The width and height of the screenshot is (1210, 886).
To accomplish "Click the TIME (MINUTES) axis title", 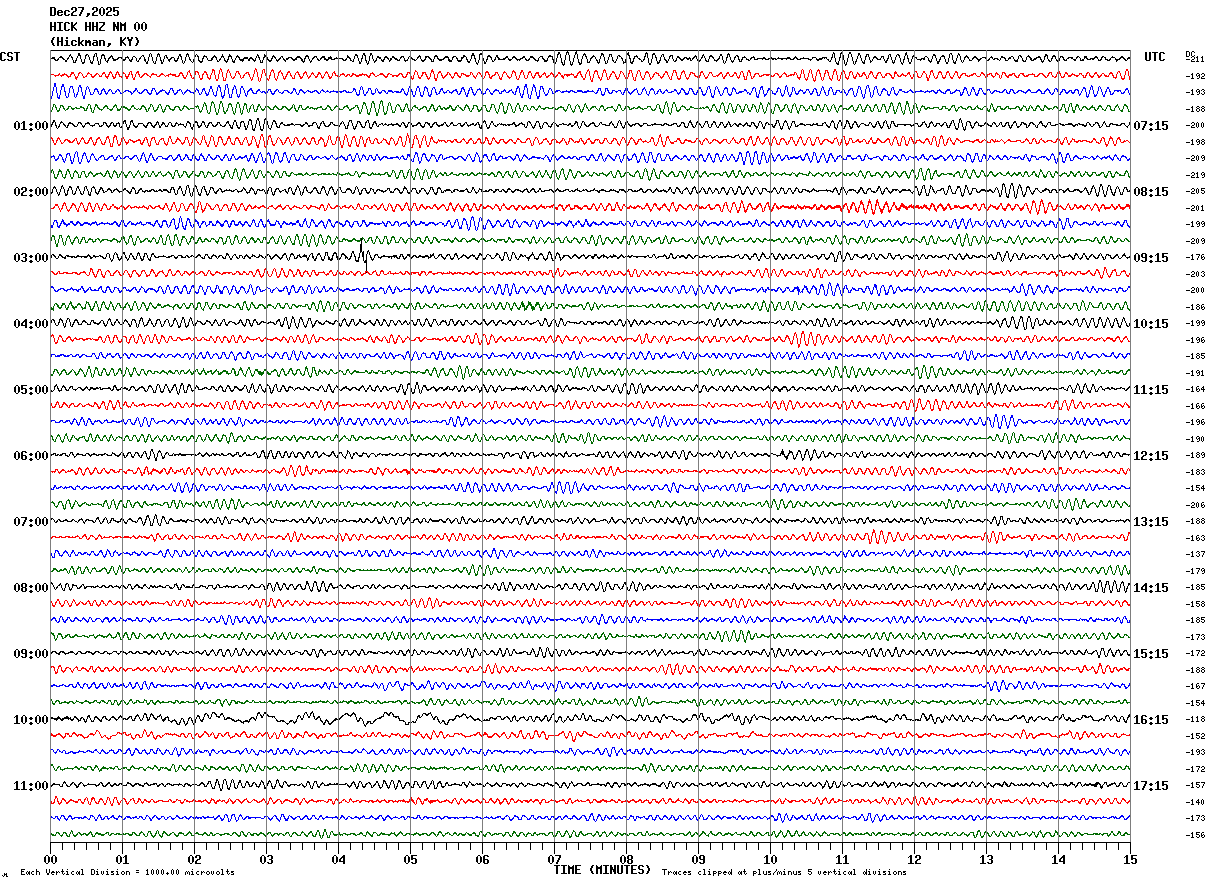I will click(x=602, y=870).
